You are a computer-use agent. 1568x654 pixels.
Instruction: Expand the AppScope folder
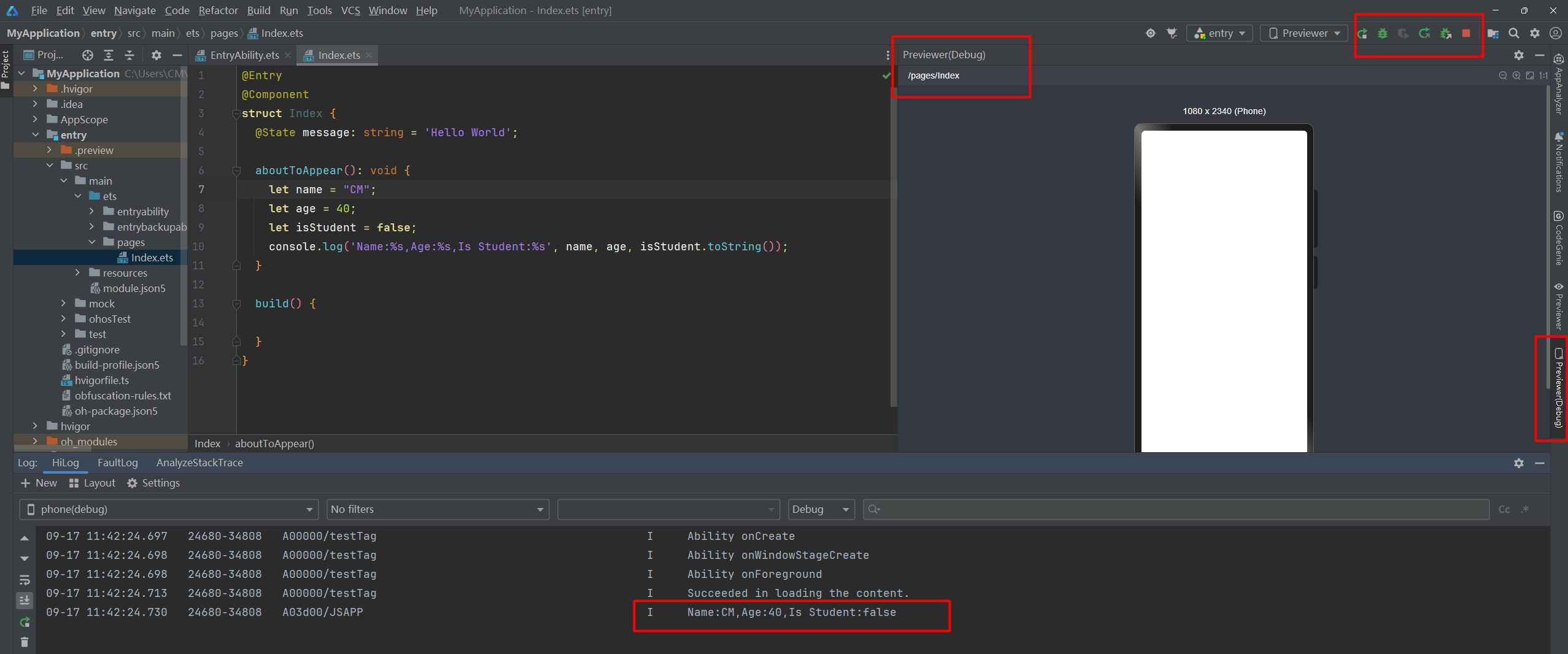(35, 120)
